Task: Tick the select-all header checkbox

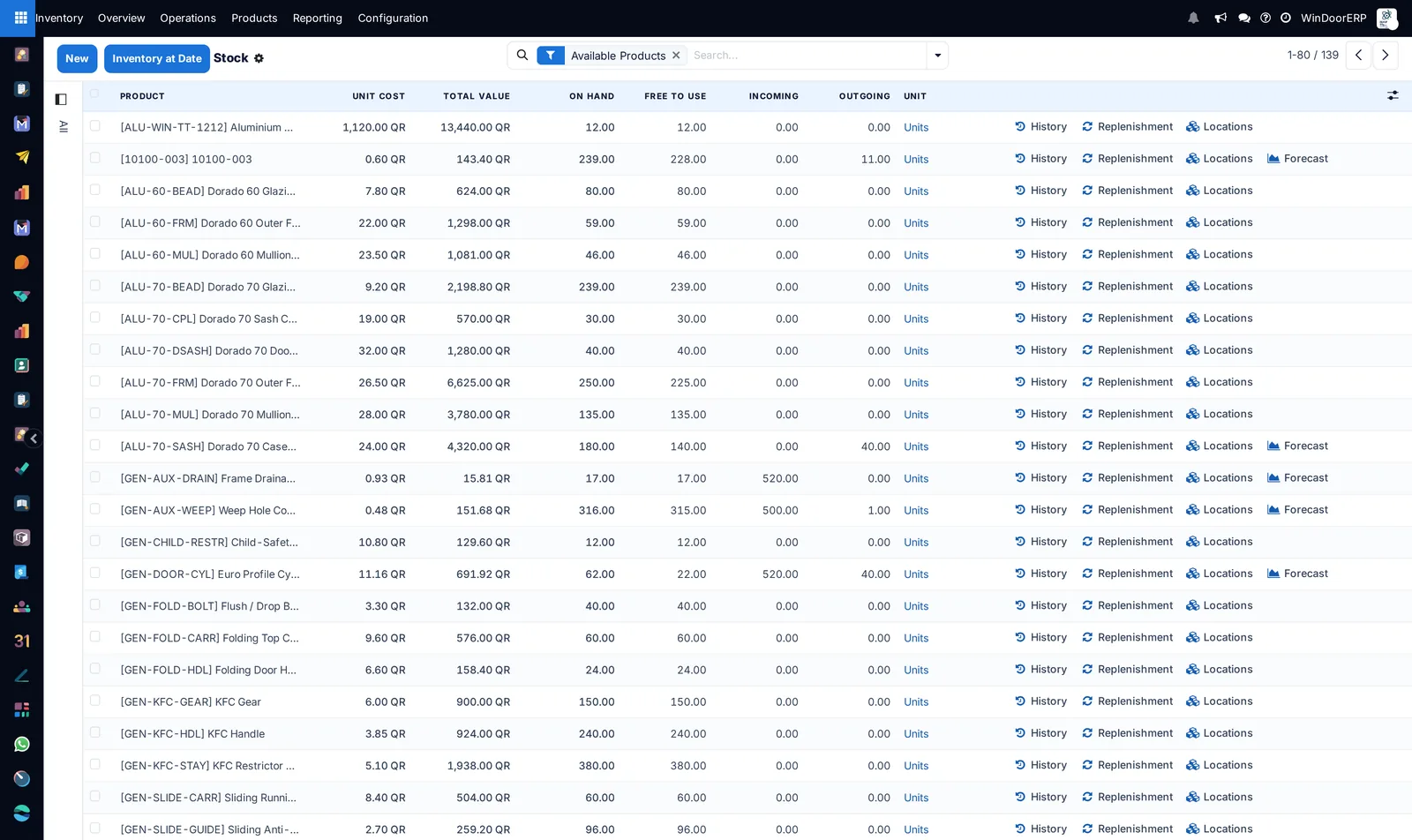Action: click(94, 94)
